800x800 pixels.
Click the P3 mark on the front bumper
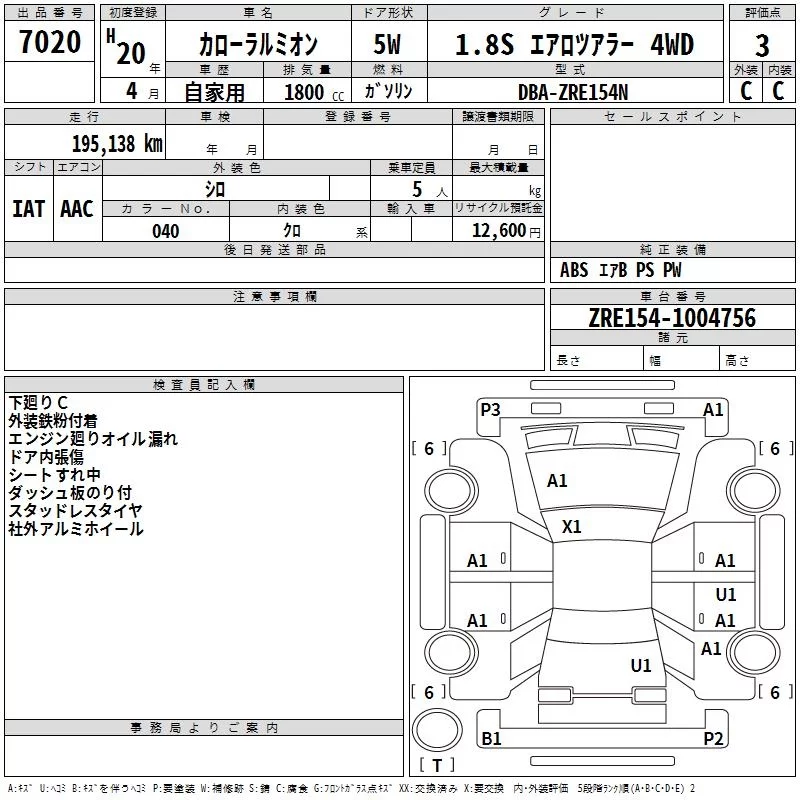coord(490,410)
